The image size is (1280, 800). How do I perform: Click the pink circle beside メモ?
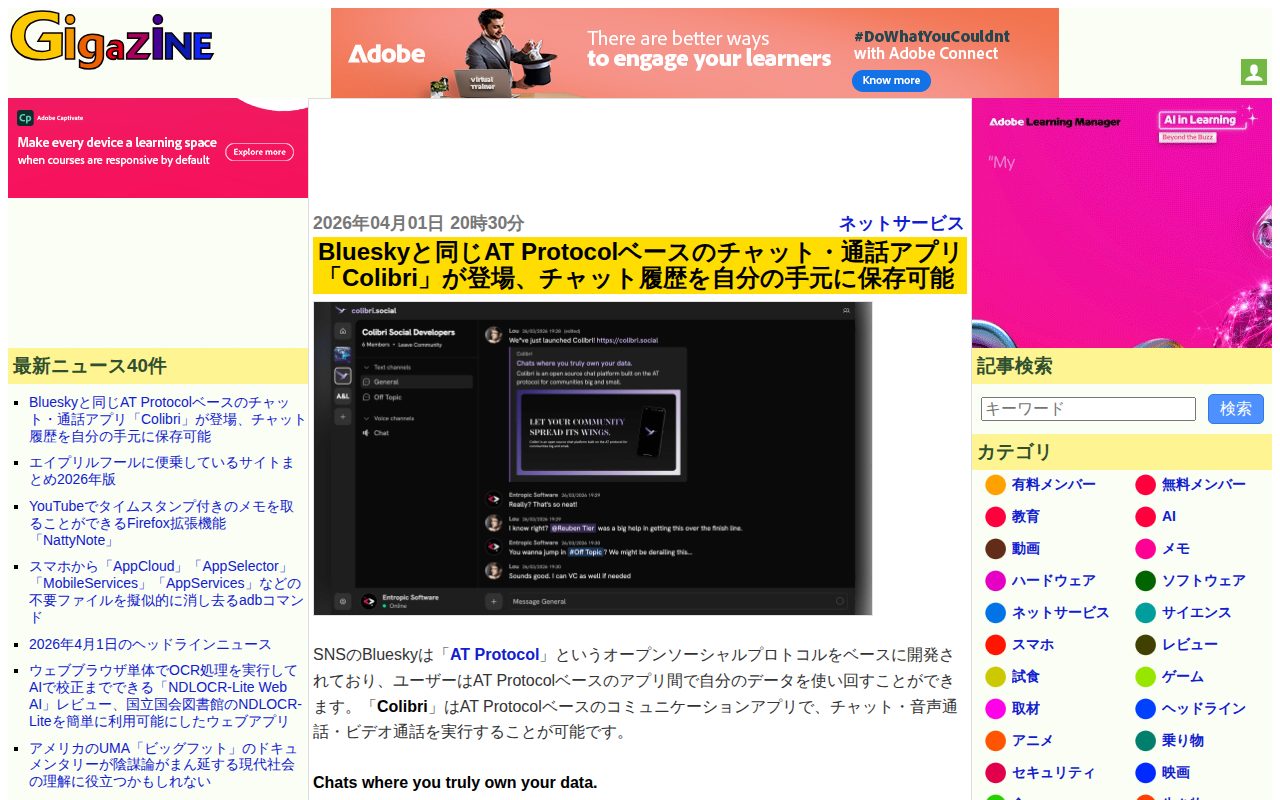coord(1145,549)
